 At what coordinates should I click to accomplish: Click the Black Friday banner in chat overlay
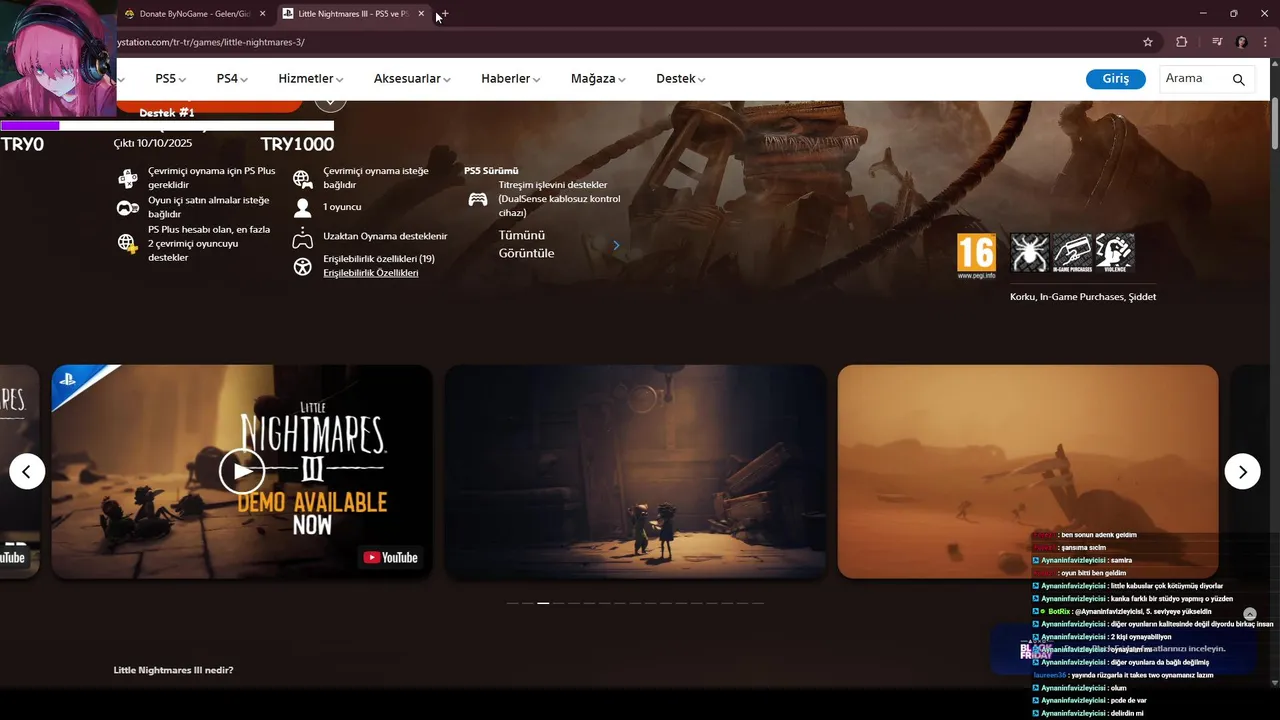click(1125, 649)
